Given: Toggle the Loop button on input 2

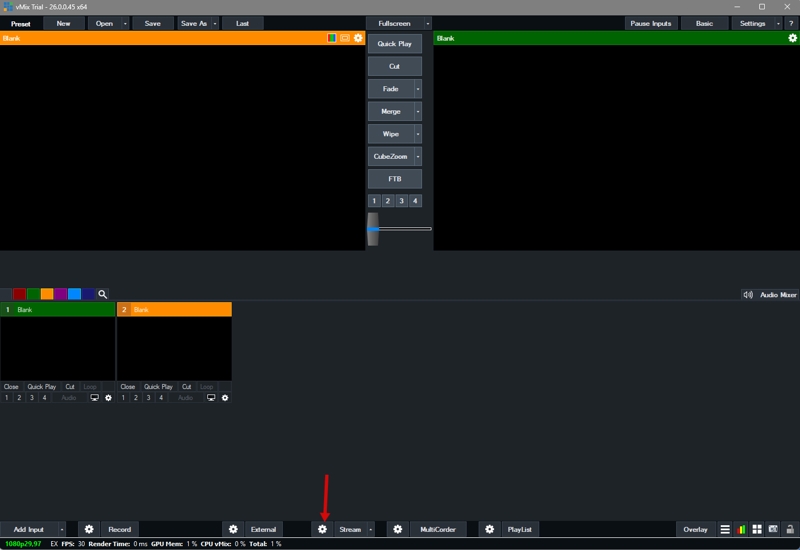Looking at the screenshot, I should coord(207,387).
